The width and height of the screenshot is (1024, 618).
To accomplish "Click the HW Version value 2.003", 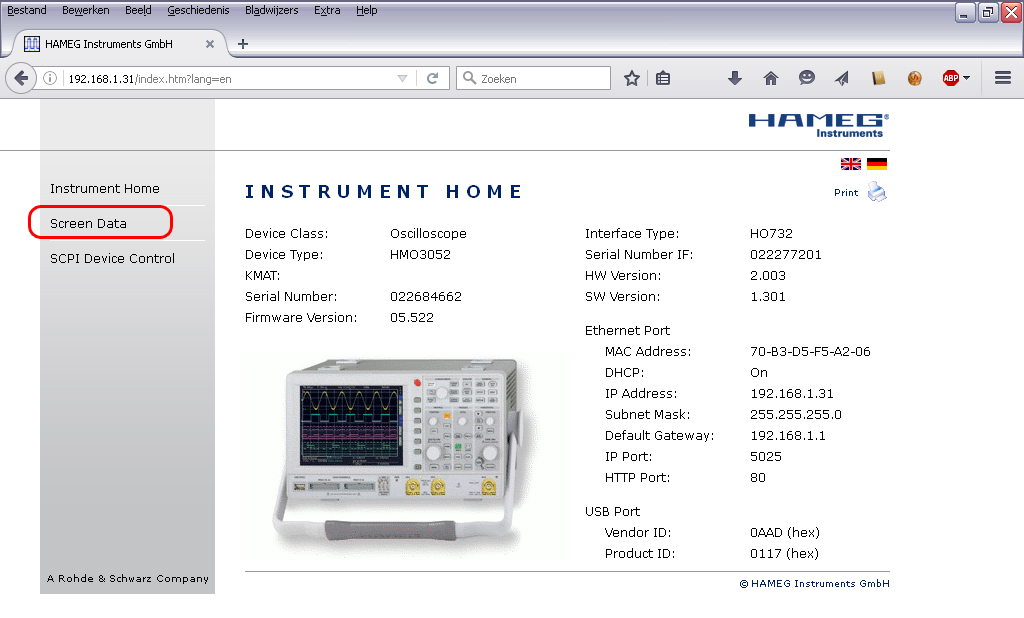I will tap(767, 275).
